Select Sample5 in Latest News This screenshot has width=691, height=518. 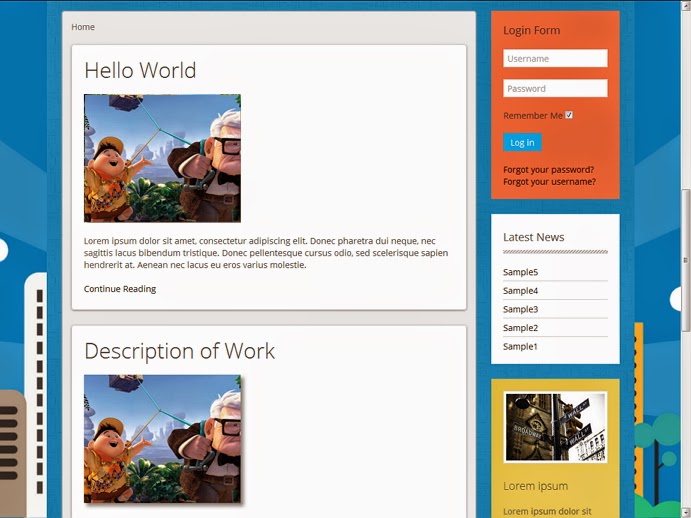(520, 272)
